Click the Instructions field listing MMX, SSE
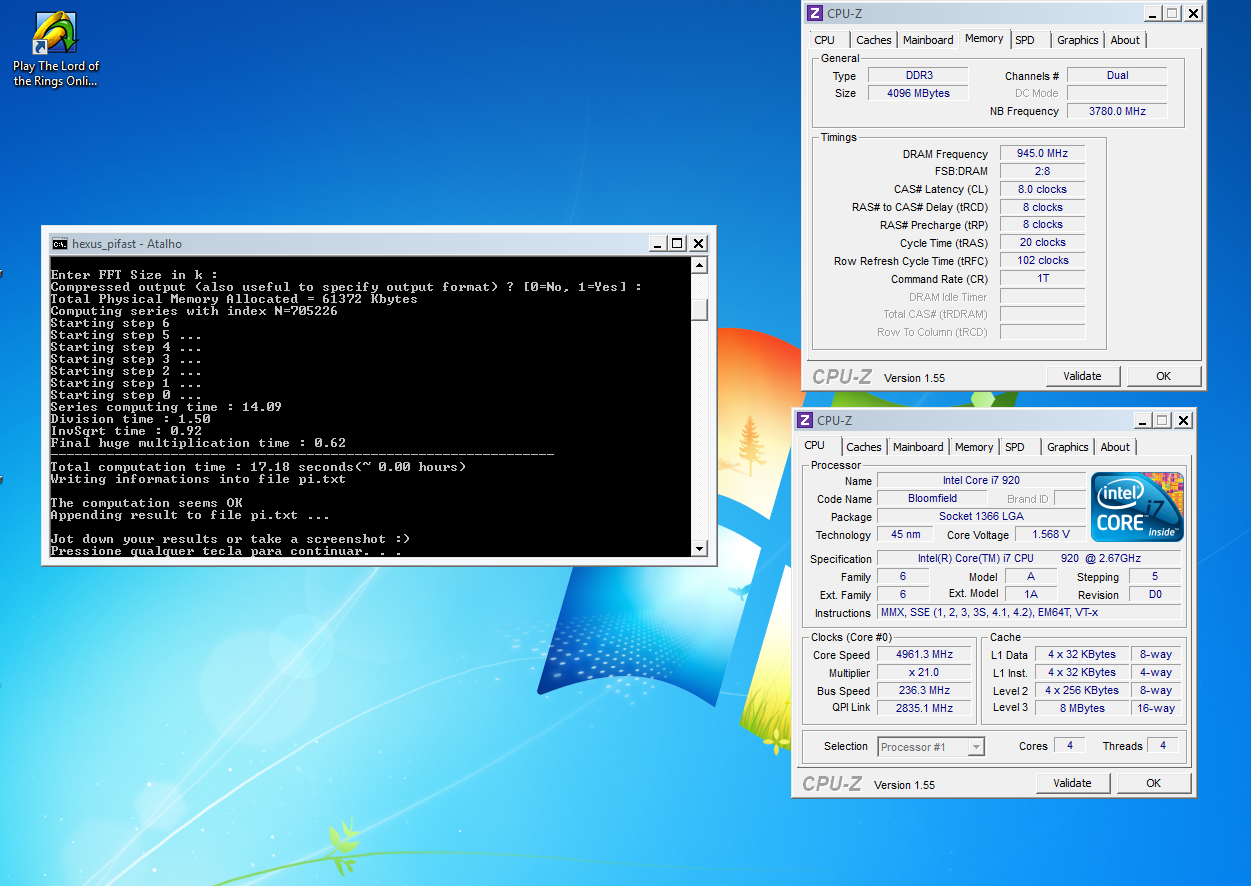The height and width of the screenshot is (886, 1251). pos(1029,612)
